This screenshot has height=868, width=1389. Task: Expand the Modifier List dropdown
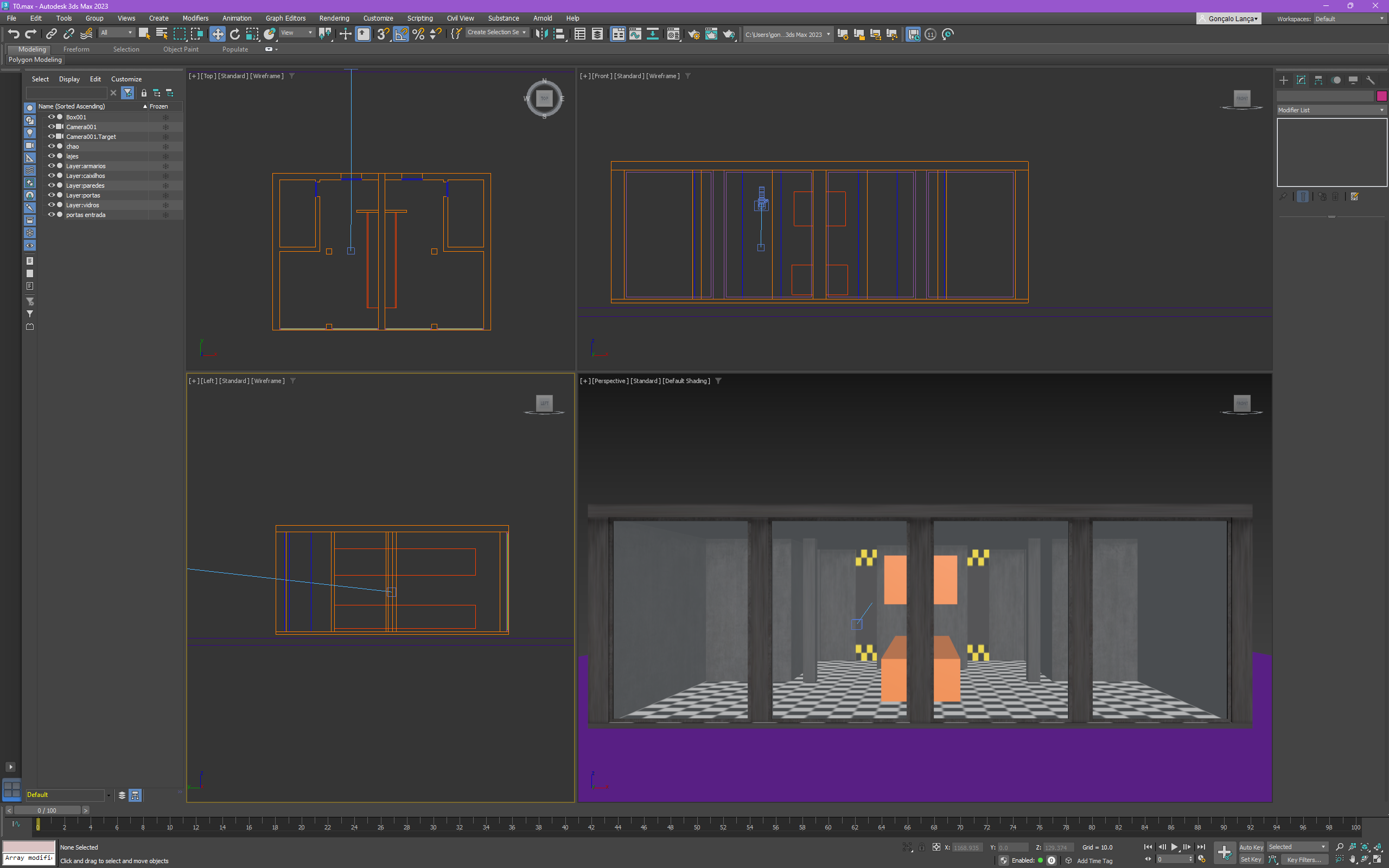1331,110
